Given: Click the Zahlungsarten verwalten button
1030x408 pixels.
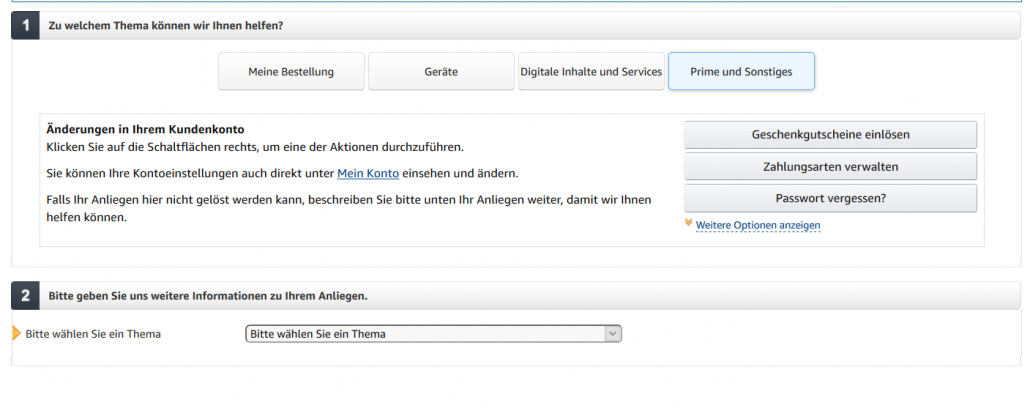Looking at the screenshot, I should pyautogui.click(x=829, y=166).
